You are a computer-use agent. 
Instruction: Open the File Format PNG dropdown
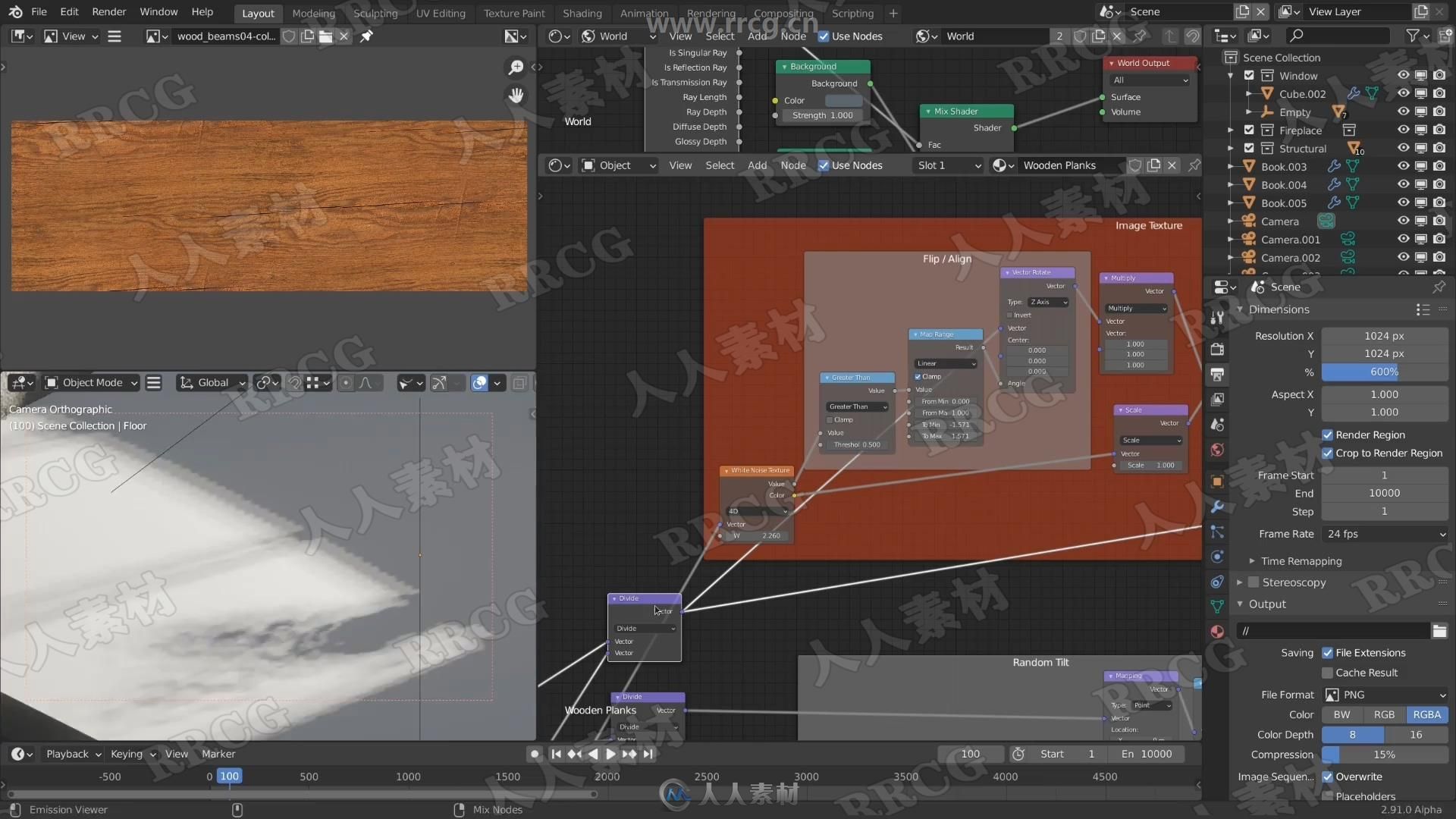pos(1385,695)
